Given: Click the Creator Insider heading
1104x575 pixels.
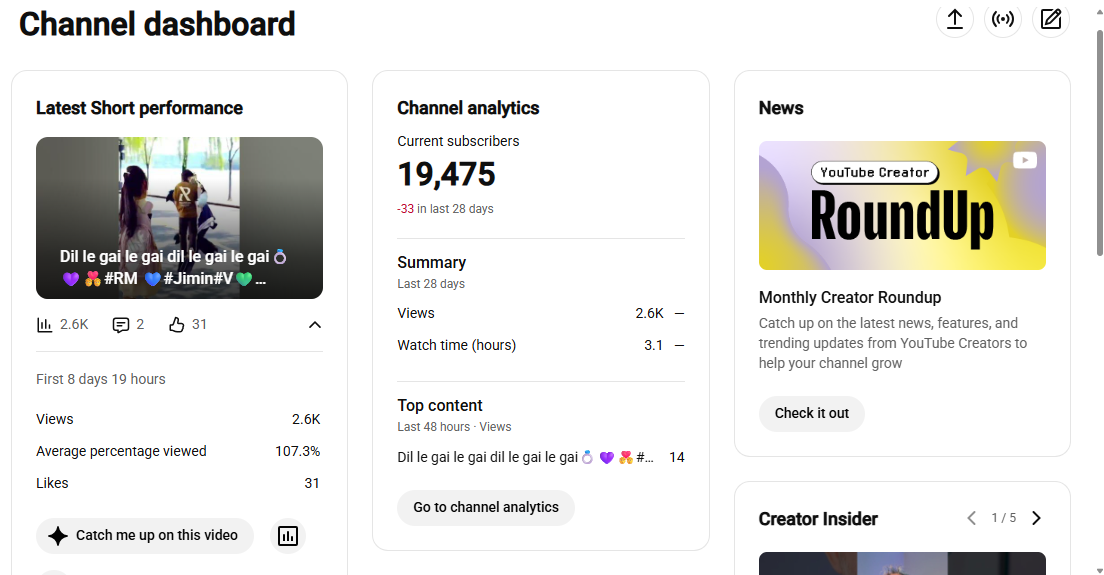Looking at the screenshot, I should coord(818,519).
